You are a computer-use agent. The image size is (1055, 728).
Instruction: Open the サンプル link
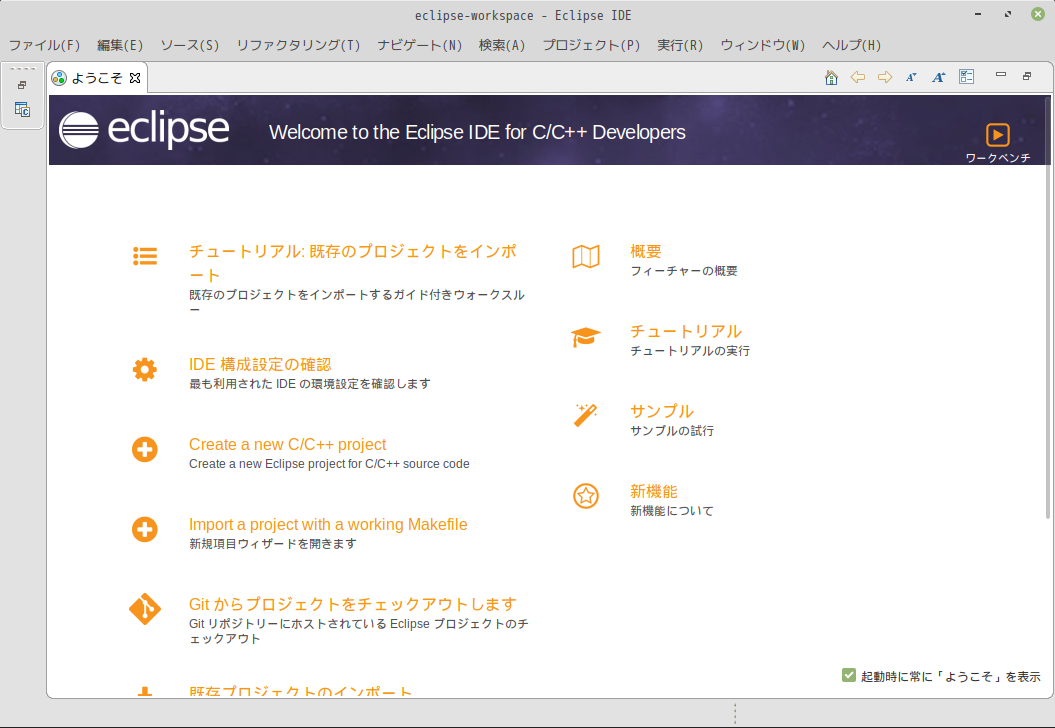(x=661, y=411)
